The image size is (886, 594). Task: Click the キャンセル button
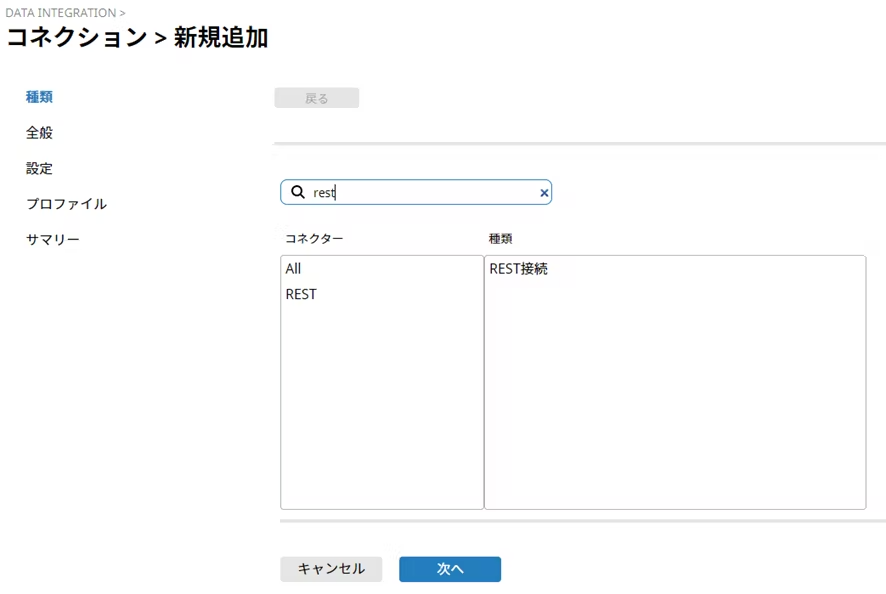(x=331, y=569)
